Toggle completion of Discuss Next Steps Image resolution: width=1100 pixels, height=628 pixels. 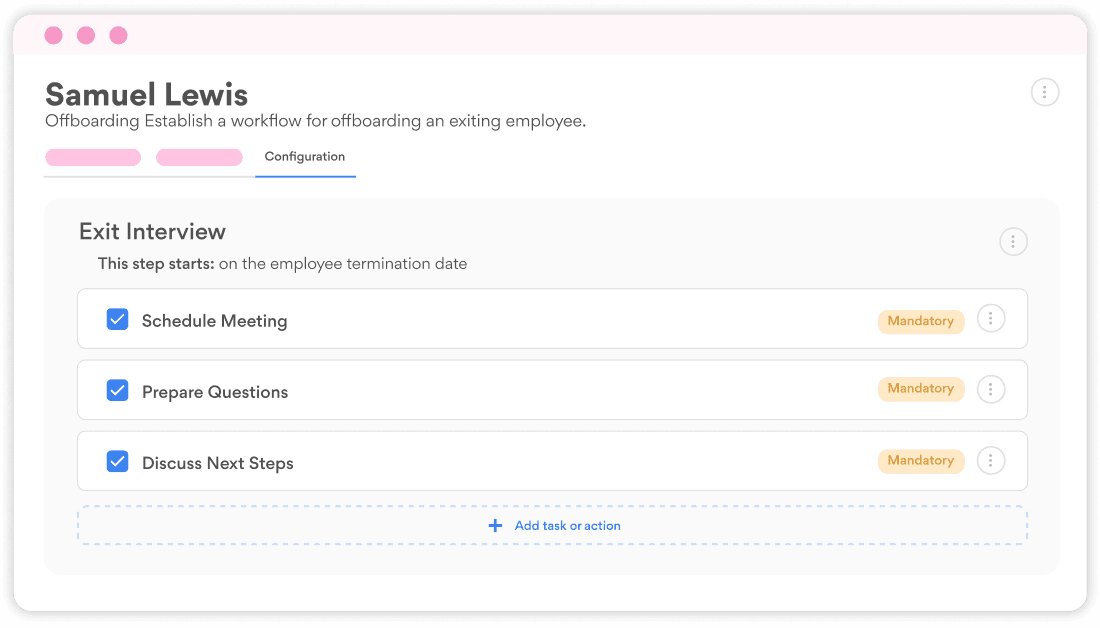[x=118, y=460]
